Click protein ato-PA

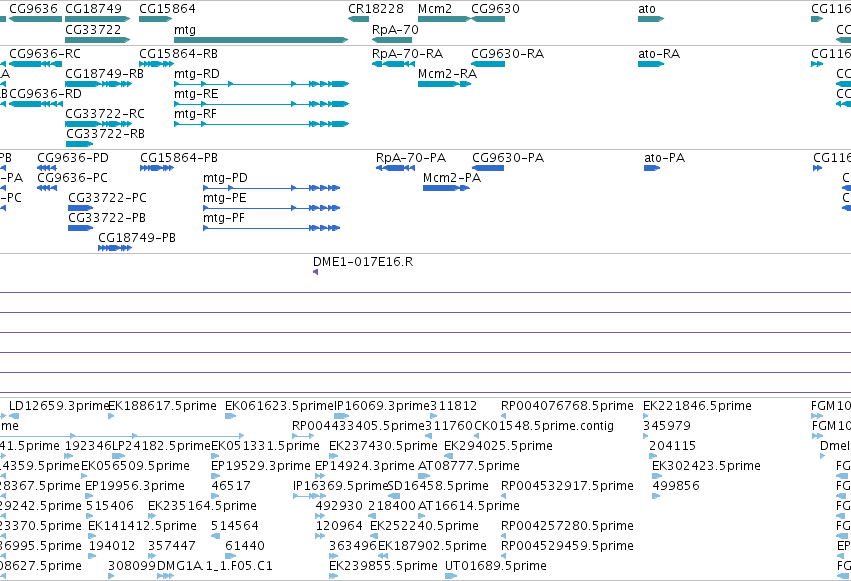click(652, 168)
